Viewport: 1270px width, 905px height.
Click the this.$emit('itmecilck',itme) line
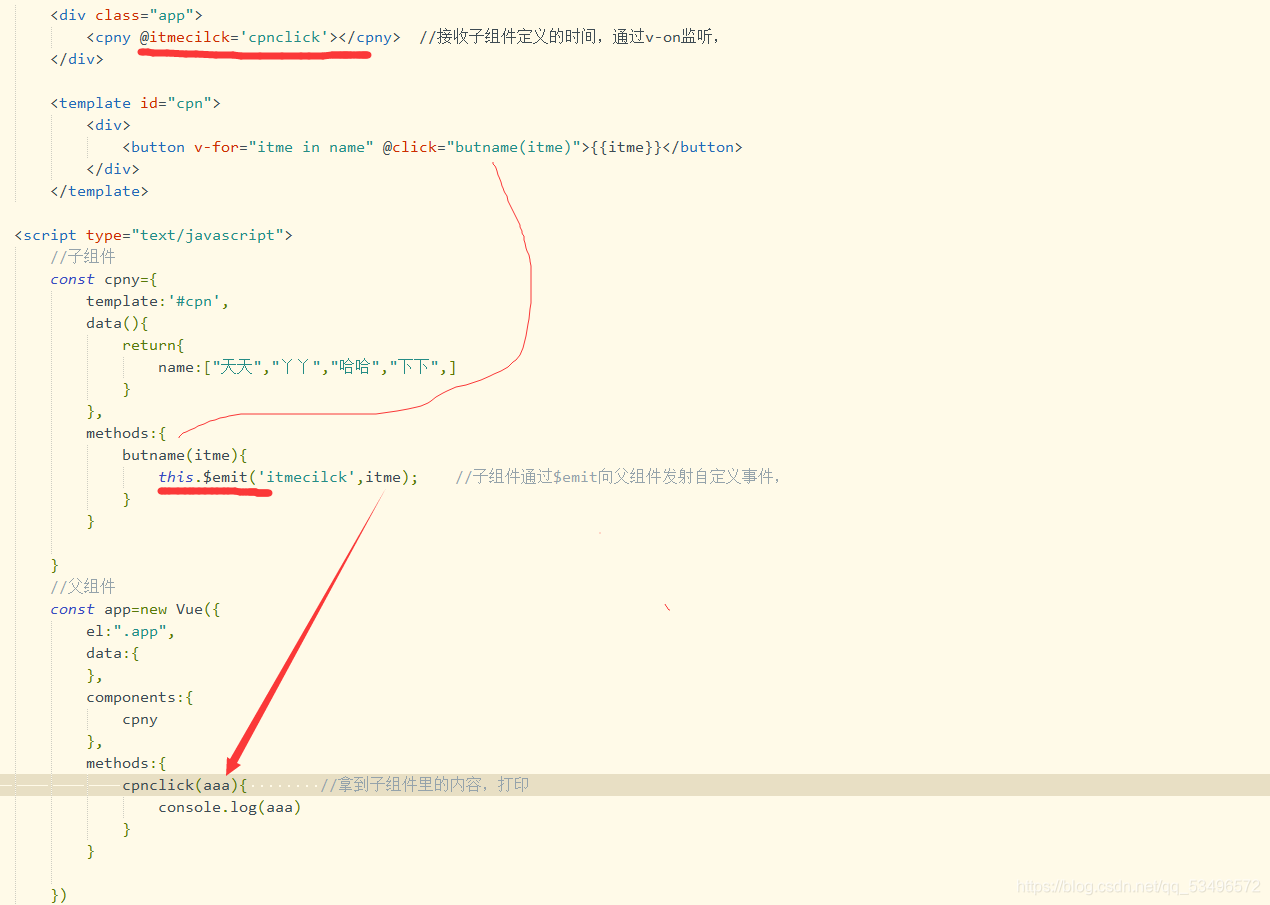pos(288,477)
